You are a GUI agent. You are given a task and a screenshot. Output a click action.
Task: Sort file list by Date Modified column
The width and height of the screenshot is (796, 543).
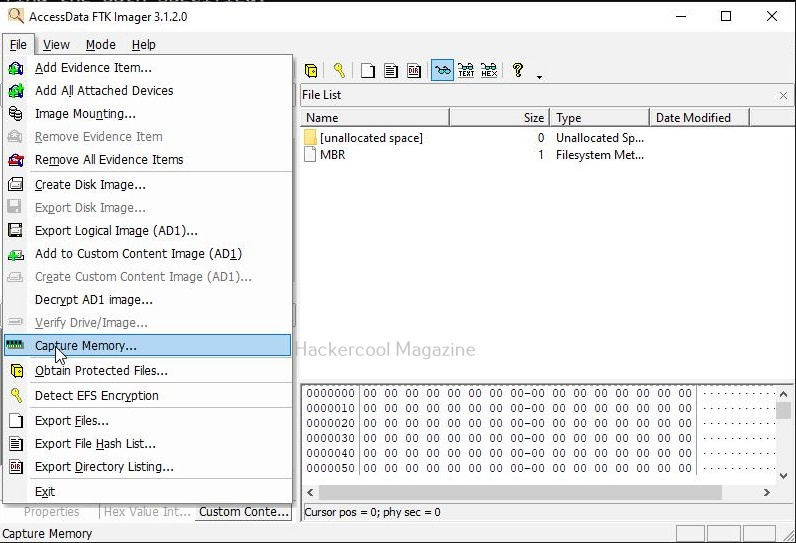(698, 117)
